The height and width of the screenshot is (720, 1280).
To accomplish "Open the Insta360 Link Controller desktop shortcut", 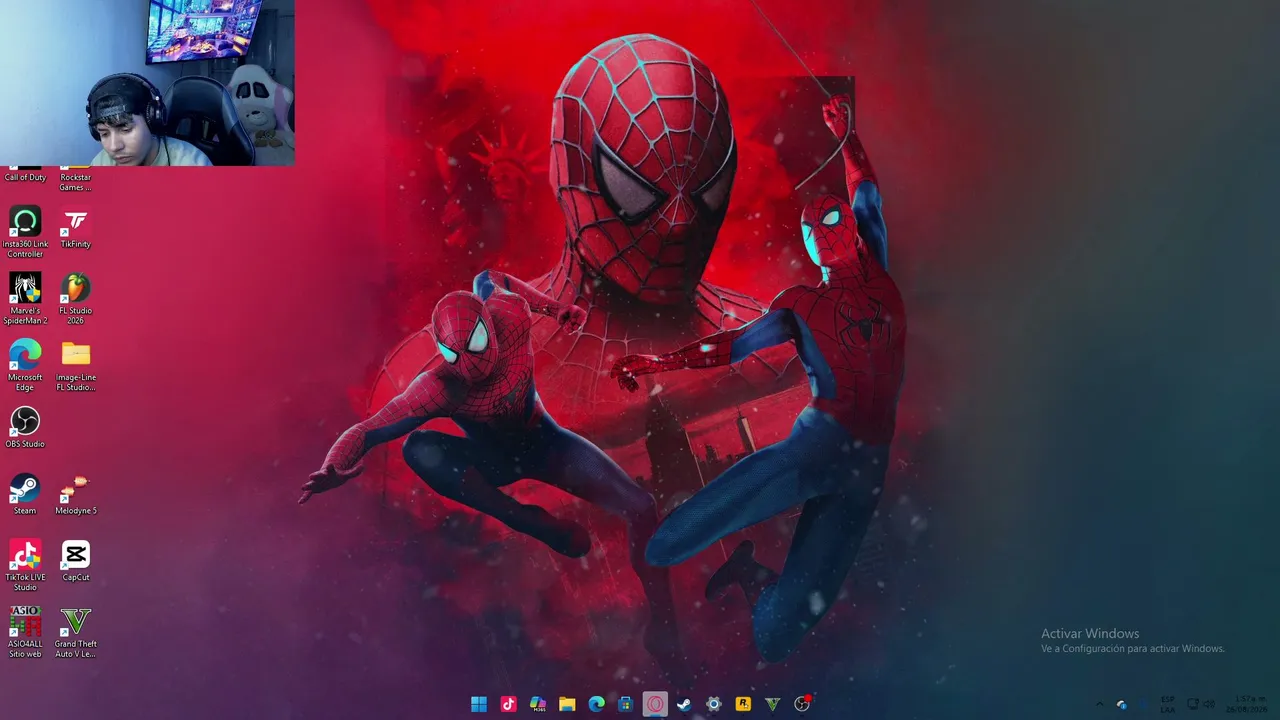I will click(25, 232).
